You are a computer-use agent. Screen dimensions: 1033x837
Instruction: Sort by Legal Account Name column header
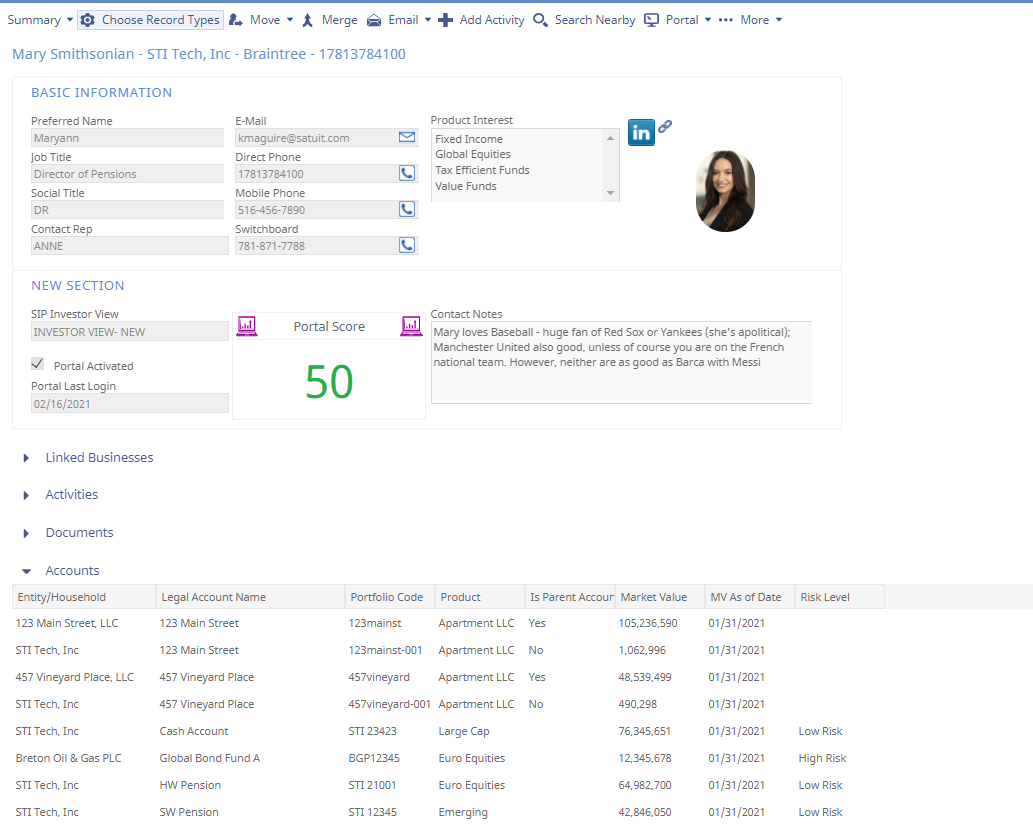coord(250,597)
